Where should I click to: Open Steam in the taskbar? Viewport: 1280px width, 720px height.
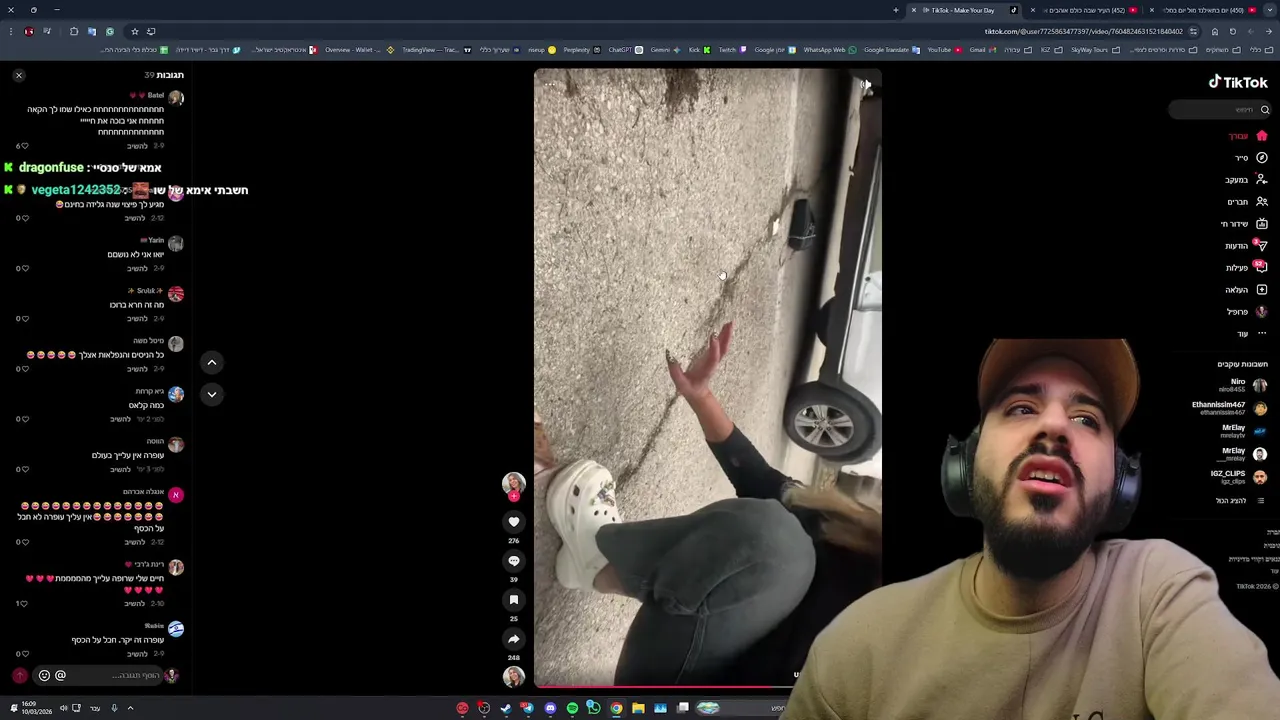(506, 708)
